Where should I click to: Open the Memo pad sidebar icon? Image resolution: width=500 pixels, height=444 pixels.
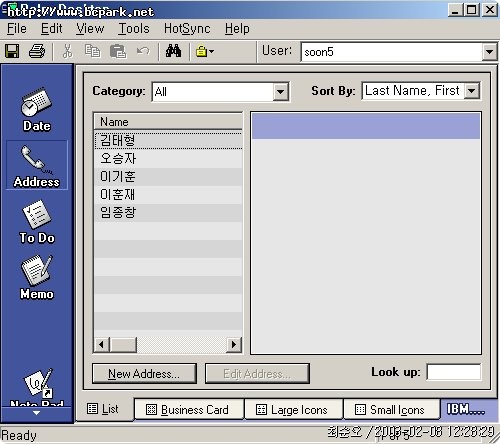pos(37,277)
